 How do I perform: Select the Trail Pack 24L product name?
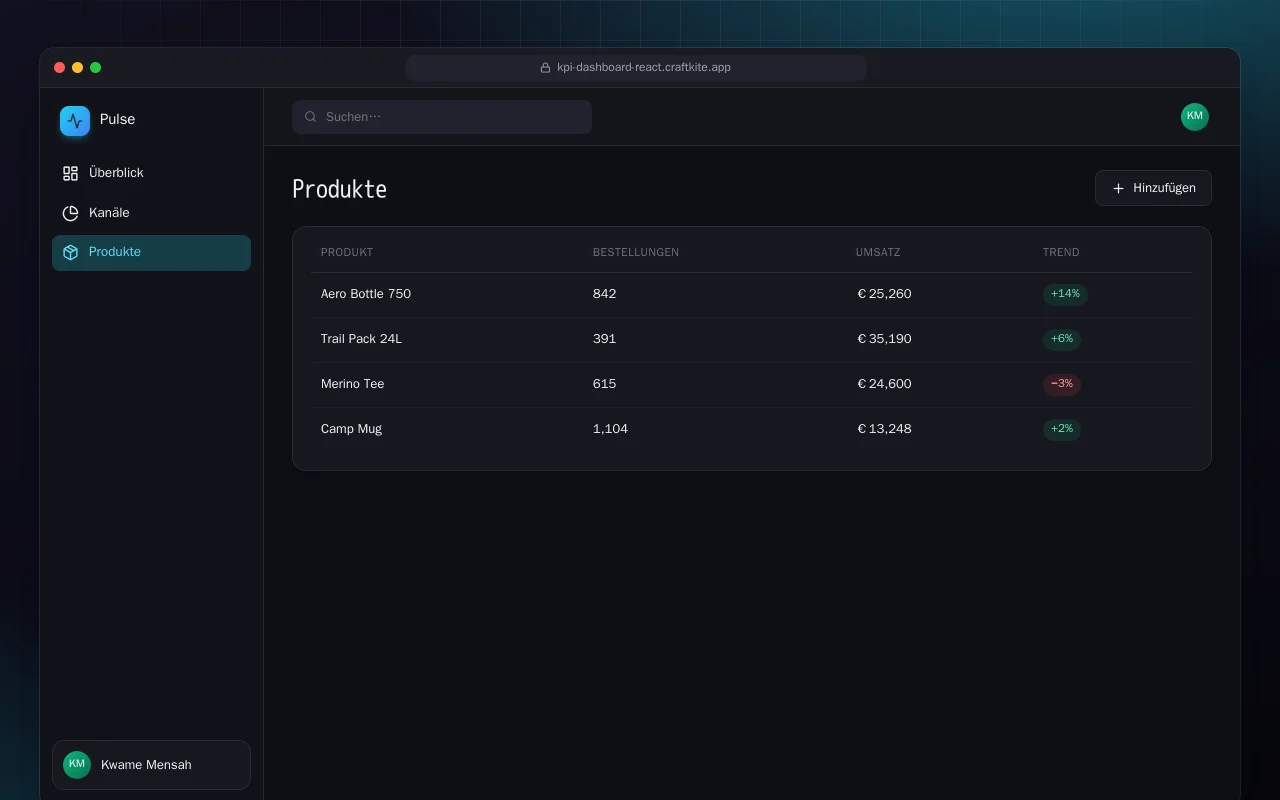click(x=361, y=339)
